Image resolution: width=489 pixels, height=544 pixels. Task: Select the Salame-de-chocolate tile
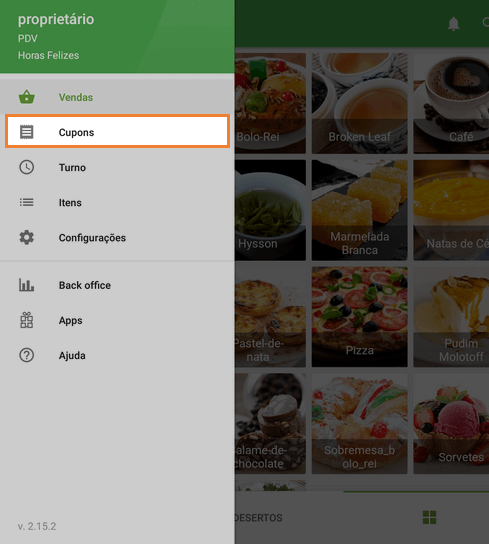pyautogui.click(x=270, y=424)
